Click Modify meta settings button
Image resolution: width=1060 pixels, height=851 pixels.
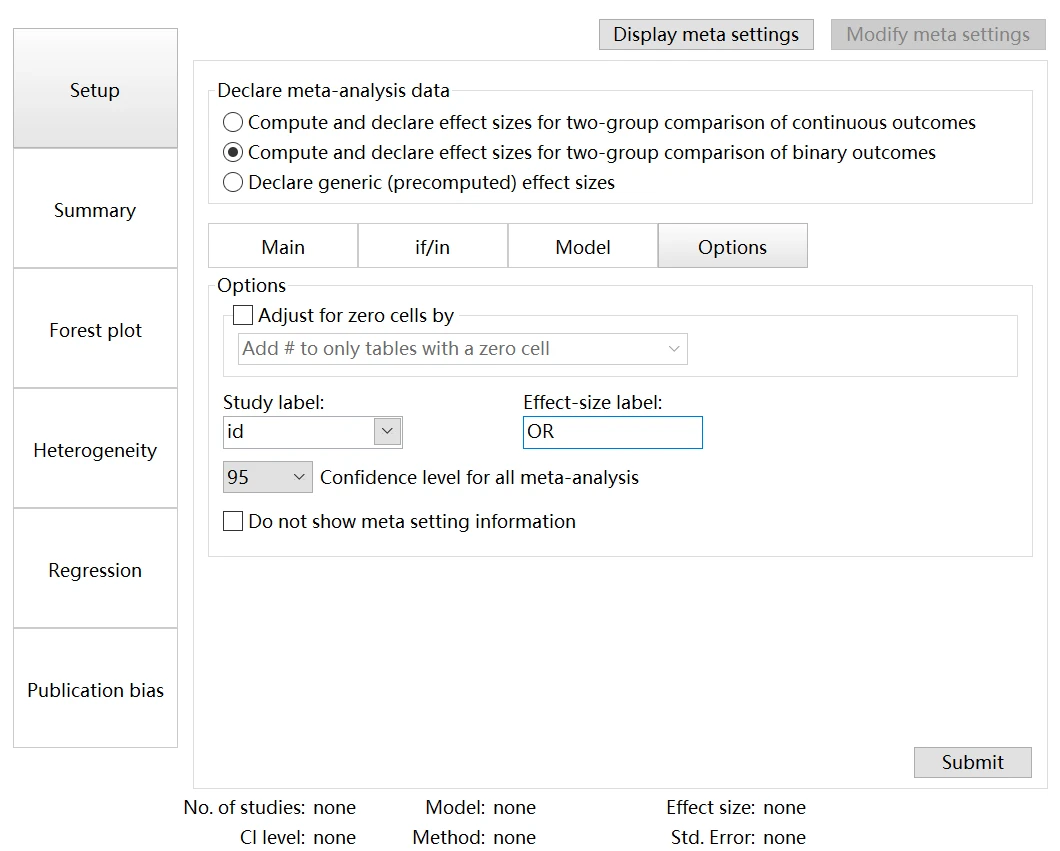(x=938, y=35)
